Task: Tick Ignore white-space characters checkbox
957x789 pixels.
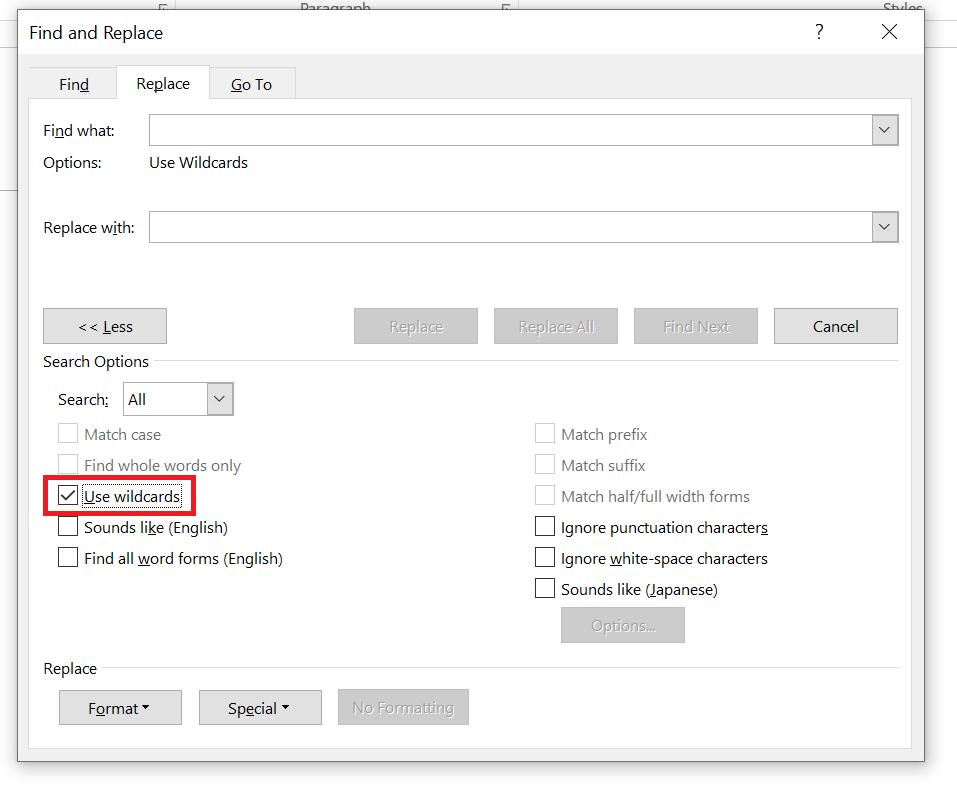Action: (x=545, y=558)
